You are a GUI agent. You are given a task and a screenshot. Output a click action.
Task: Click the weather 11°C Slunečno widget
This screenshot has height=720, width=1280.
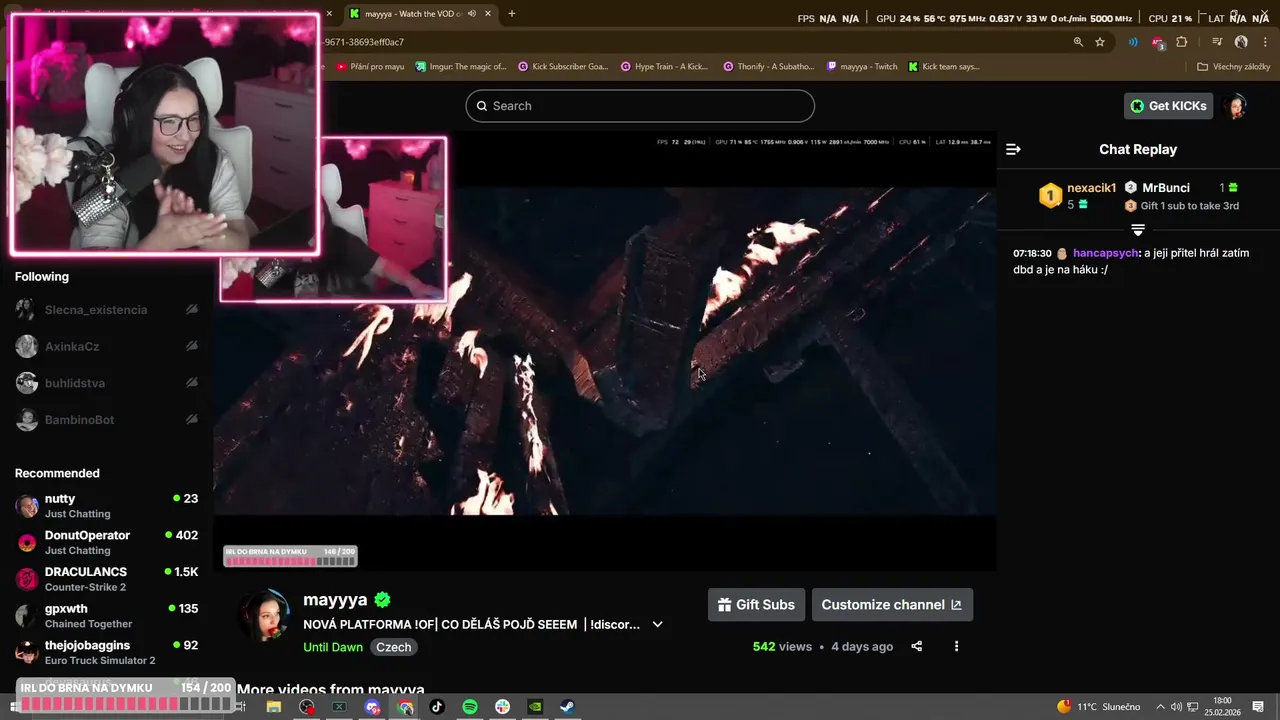point(1098,707)
